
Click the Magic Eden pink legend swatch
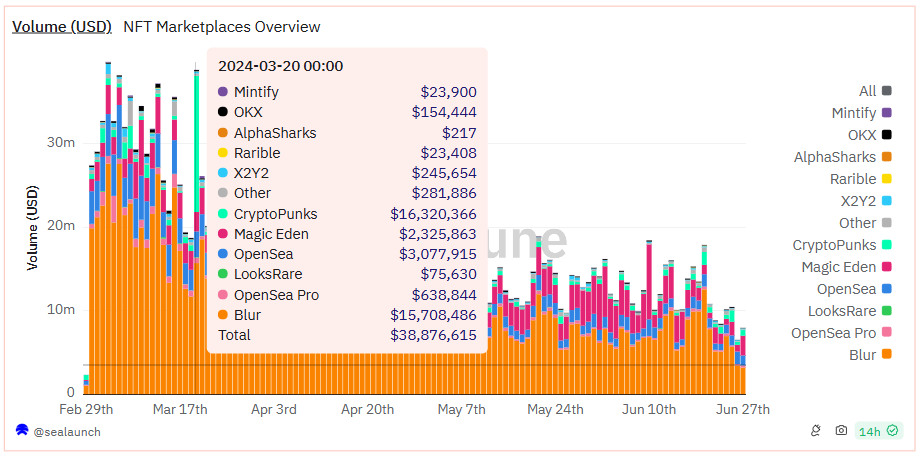(x=886, y=267)
